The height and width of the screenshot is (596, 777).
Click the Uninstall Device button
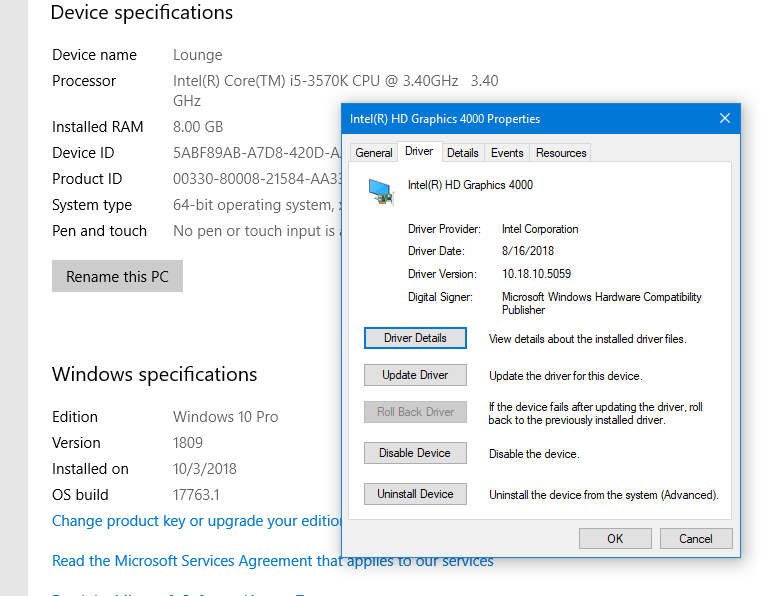coord(415,494)
